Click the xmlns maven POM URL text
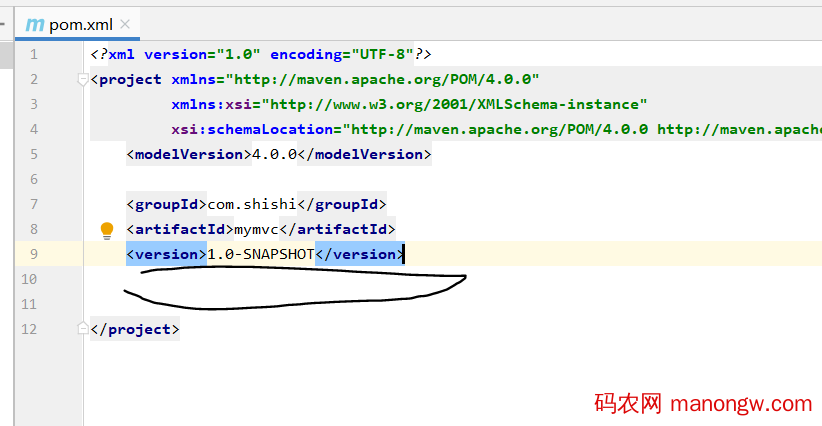Viewport: 822px width, 426px height. tap(386, 80)
